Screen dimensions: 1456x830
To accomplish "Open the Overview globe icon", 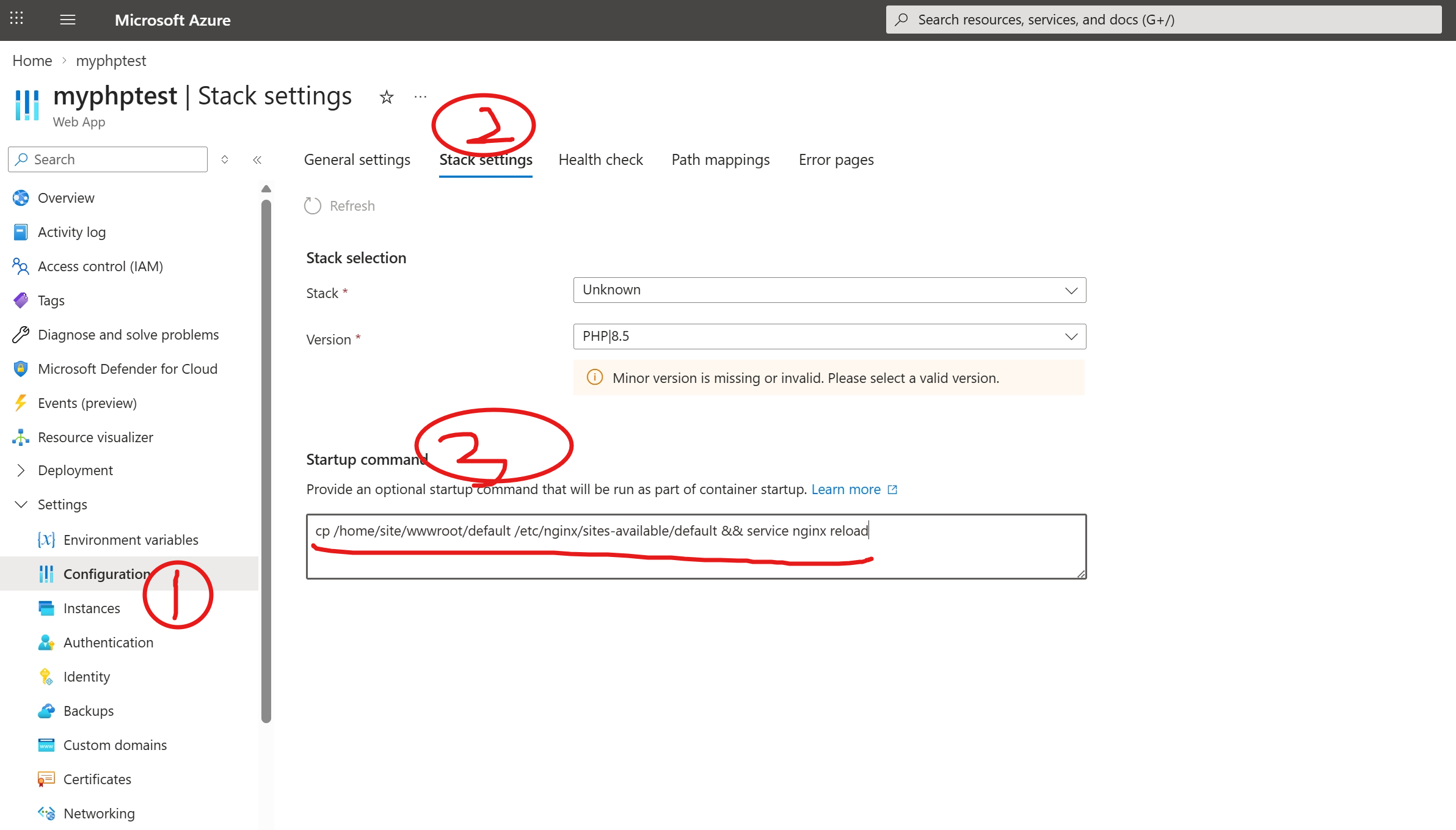I will point(21,198).
